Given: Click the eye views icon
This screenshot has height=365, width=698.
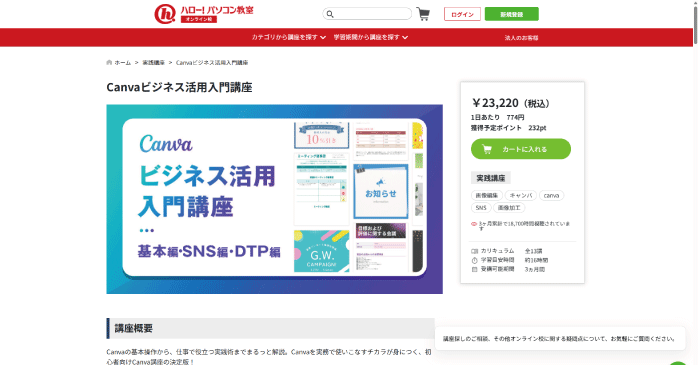Looking at the screenshot, I should [474, 224].
